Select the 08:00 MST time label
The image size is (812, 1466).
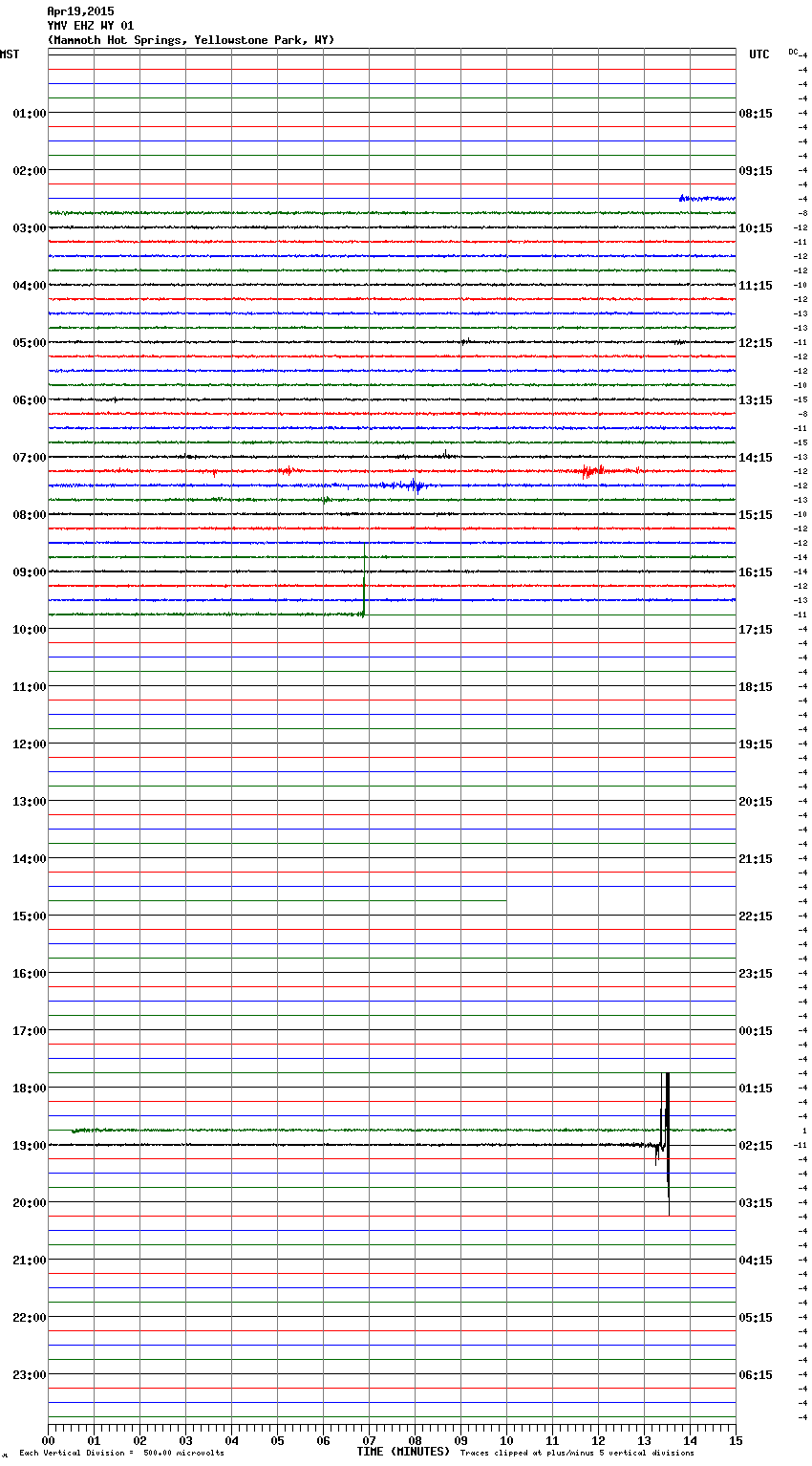point(30,515)
